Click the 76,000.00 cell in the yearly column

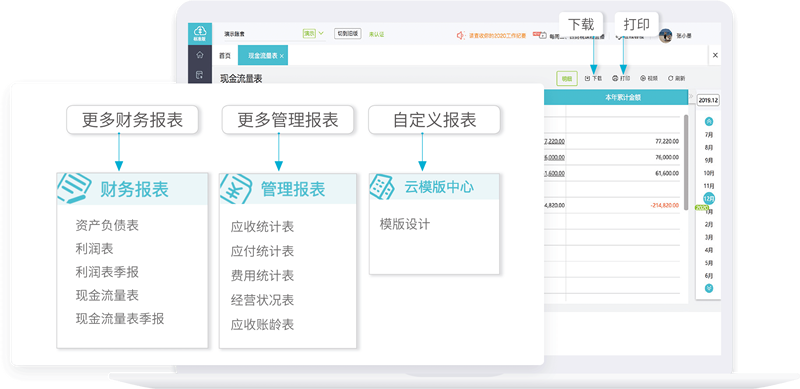point(667,157)
